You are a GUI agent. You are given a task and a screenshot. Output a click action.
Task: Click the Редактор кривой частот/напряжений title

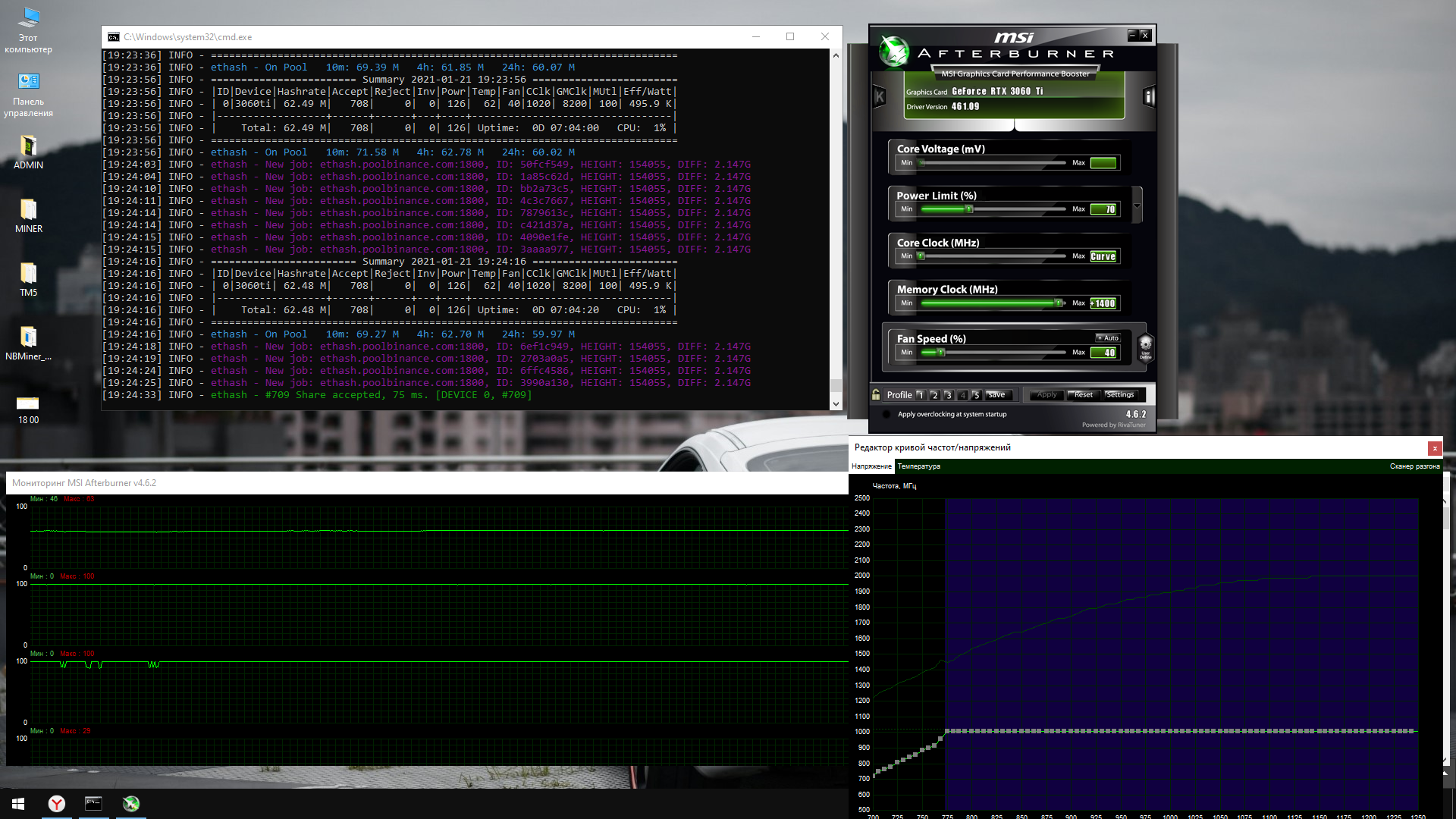coord(933,447)
